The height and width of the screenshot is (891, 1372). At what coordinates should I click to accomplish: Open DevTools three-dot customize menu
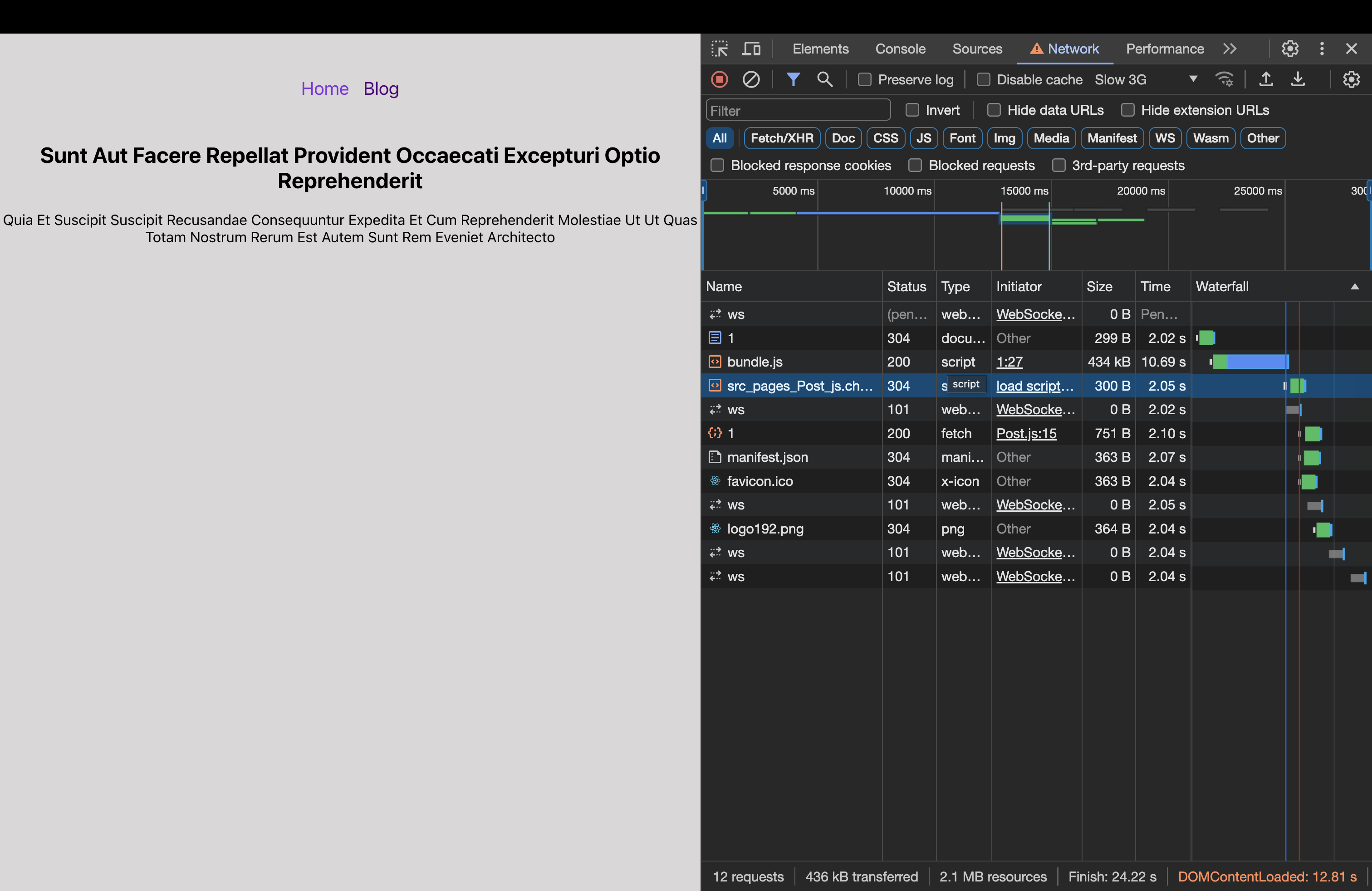tap(1322, 49)
